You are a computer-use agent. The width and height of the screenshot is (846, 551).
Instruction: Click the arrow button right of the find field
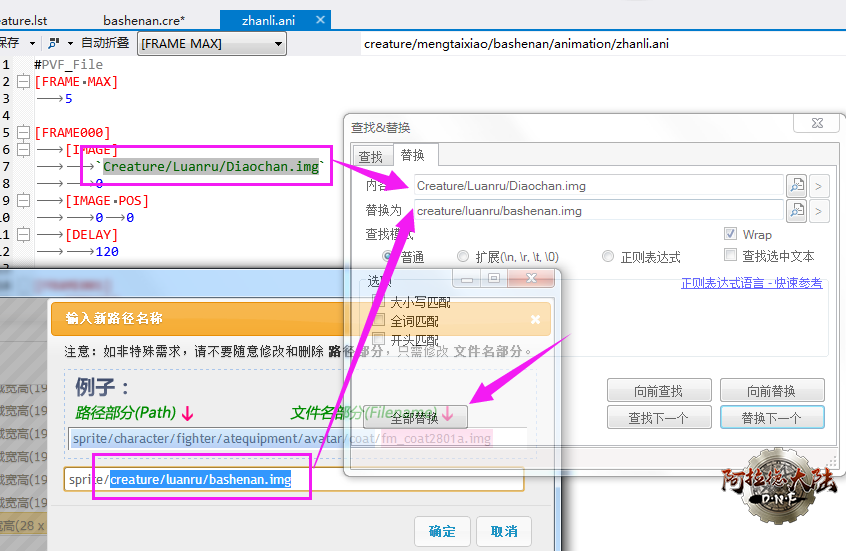(x=820, y=186)
